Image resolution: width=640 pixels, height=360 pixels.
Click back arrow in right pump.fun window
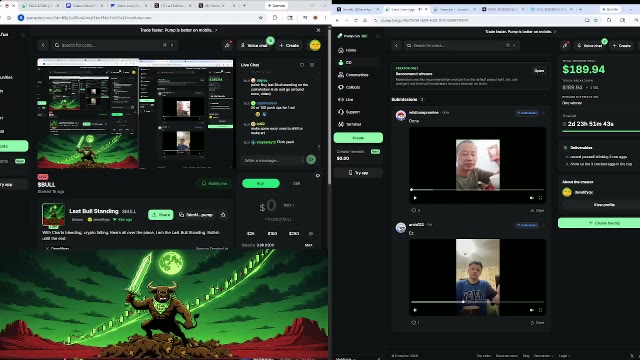click(x=396, y=45)
